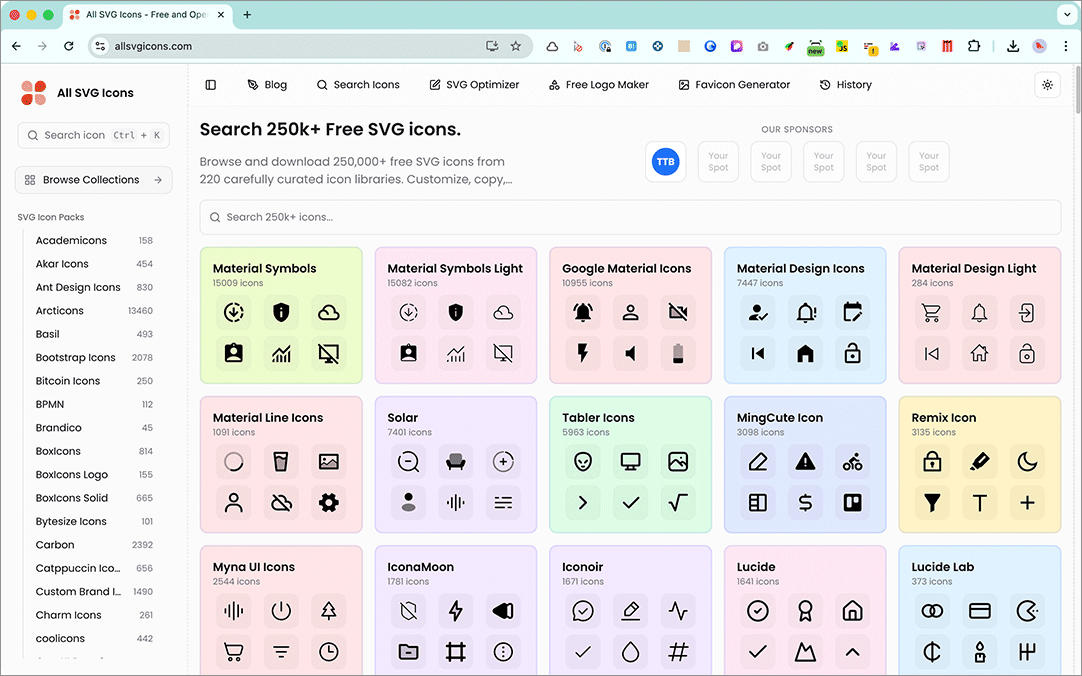Click the credit card icon in Lucide Lab
This screenshot has width=1082, height=676.
[x=979, y=611]
